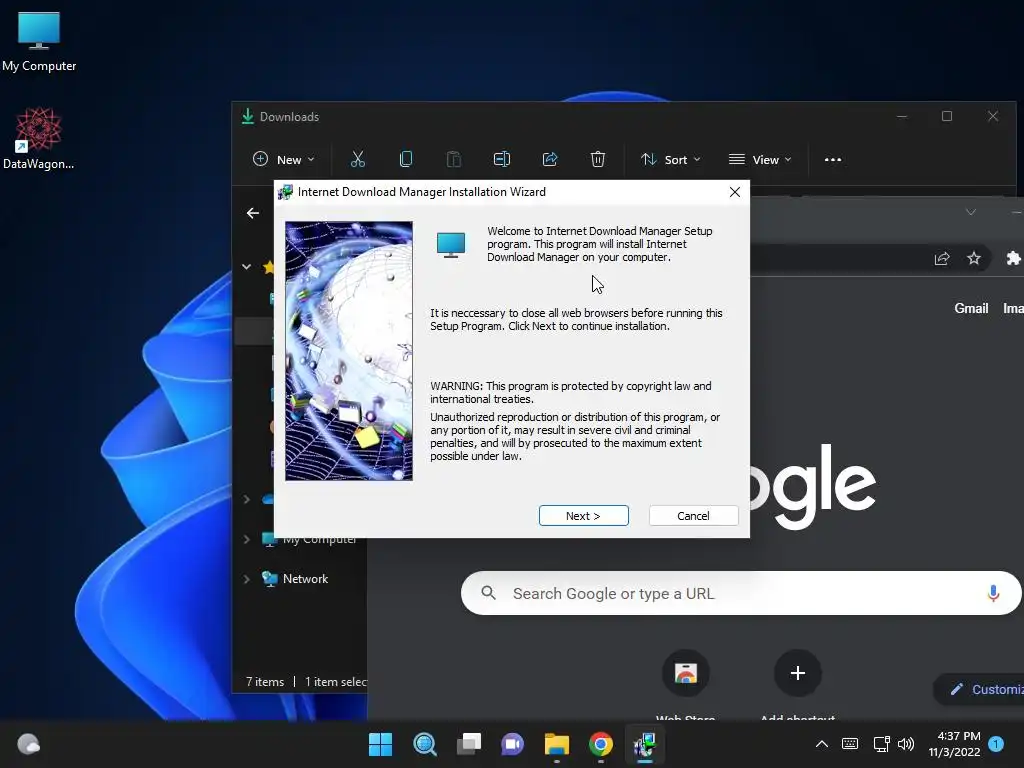Close the Installation Wizard dialog
This screenshot has height=768, width=1024.
(735, 192)
